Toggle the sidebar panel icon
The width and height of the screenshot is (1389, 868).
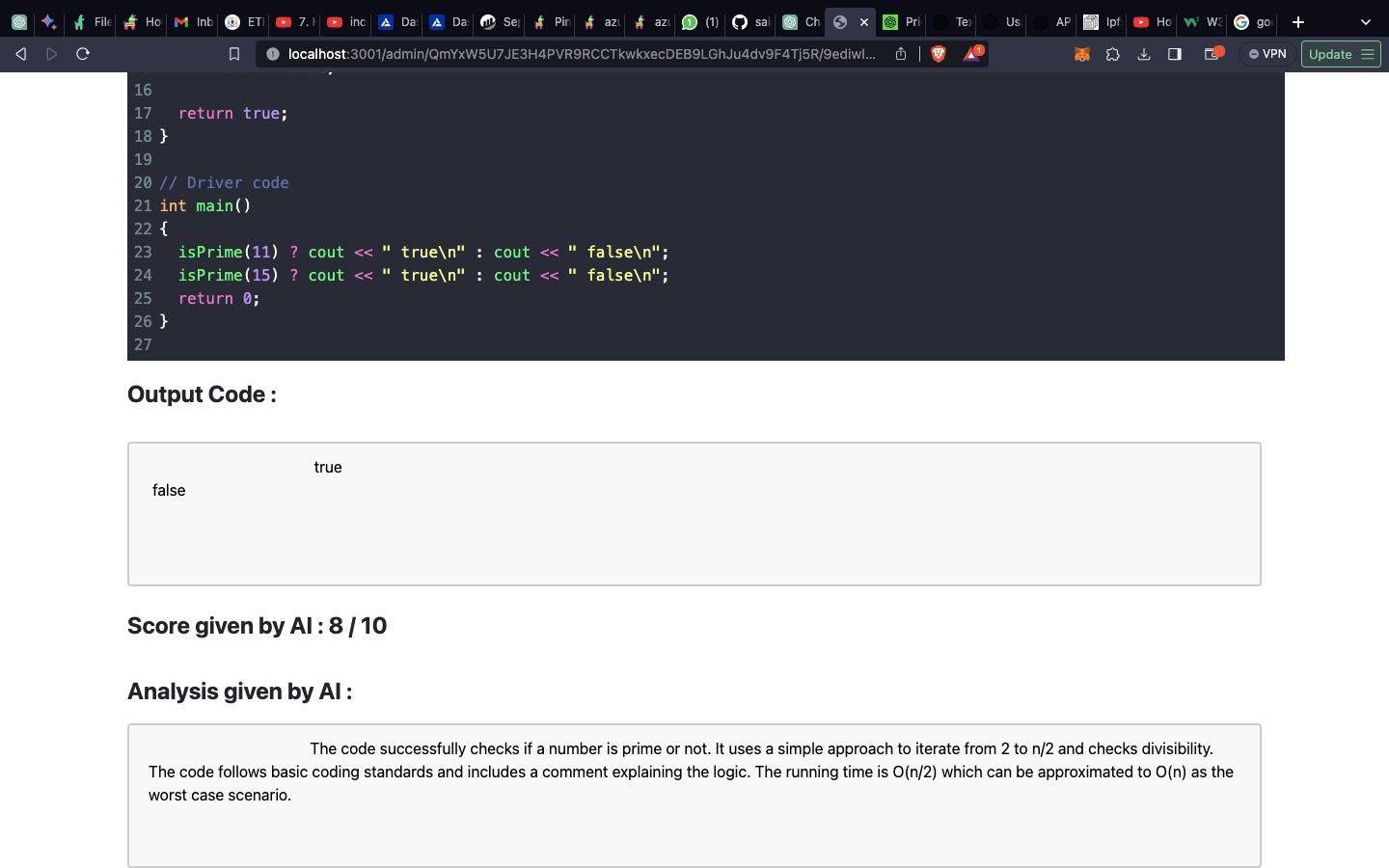1175,54
